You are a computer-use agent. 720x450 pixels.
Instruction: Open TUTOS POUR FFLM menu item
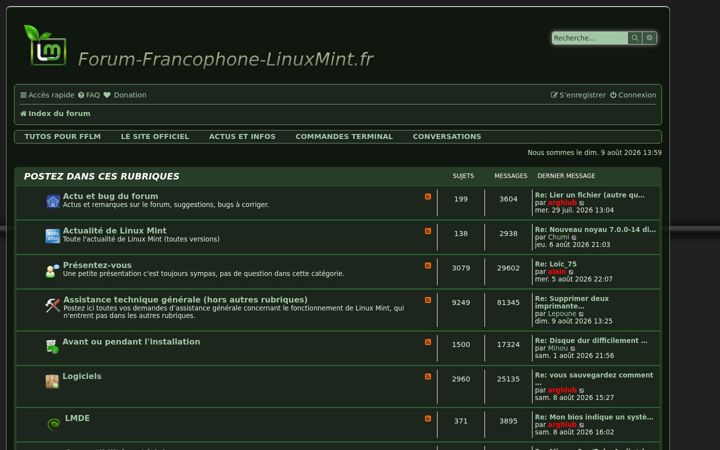(x=62, y=136)
